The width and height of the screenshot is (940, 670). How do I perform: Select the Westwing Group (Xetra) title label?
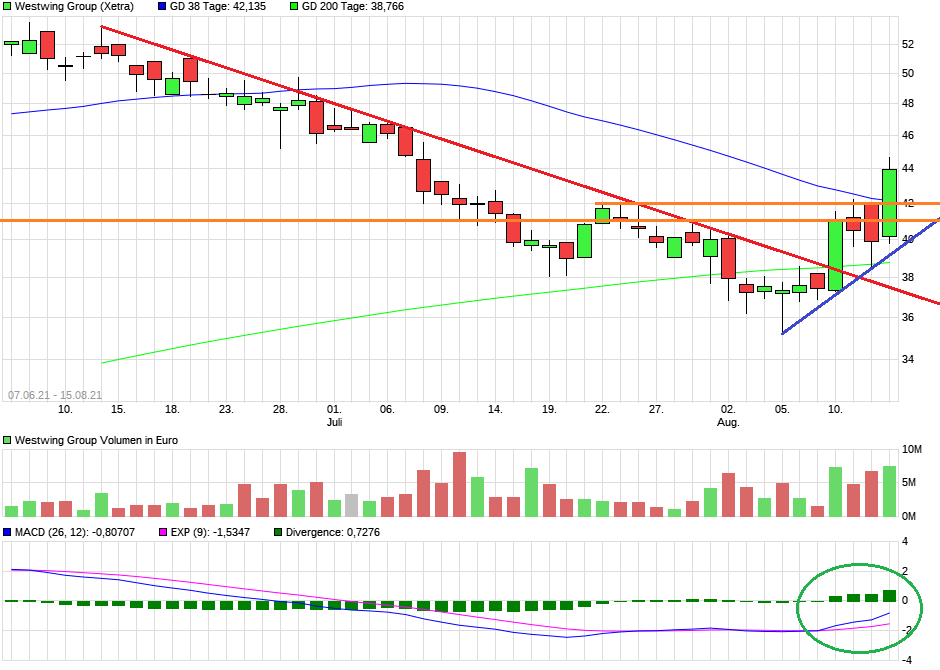74,6
